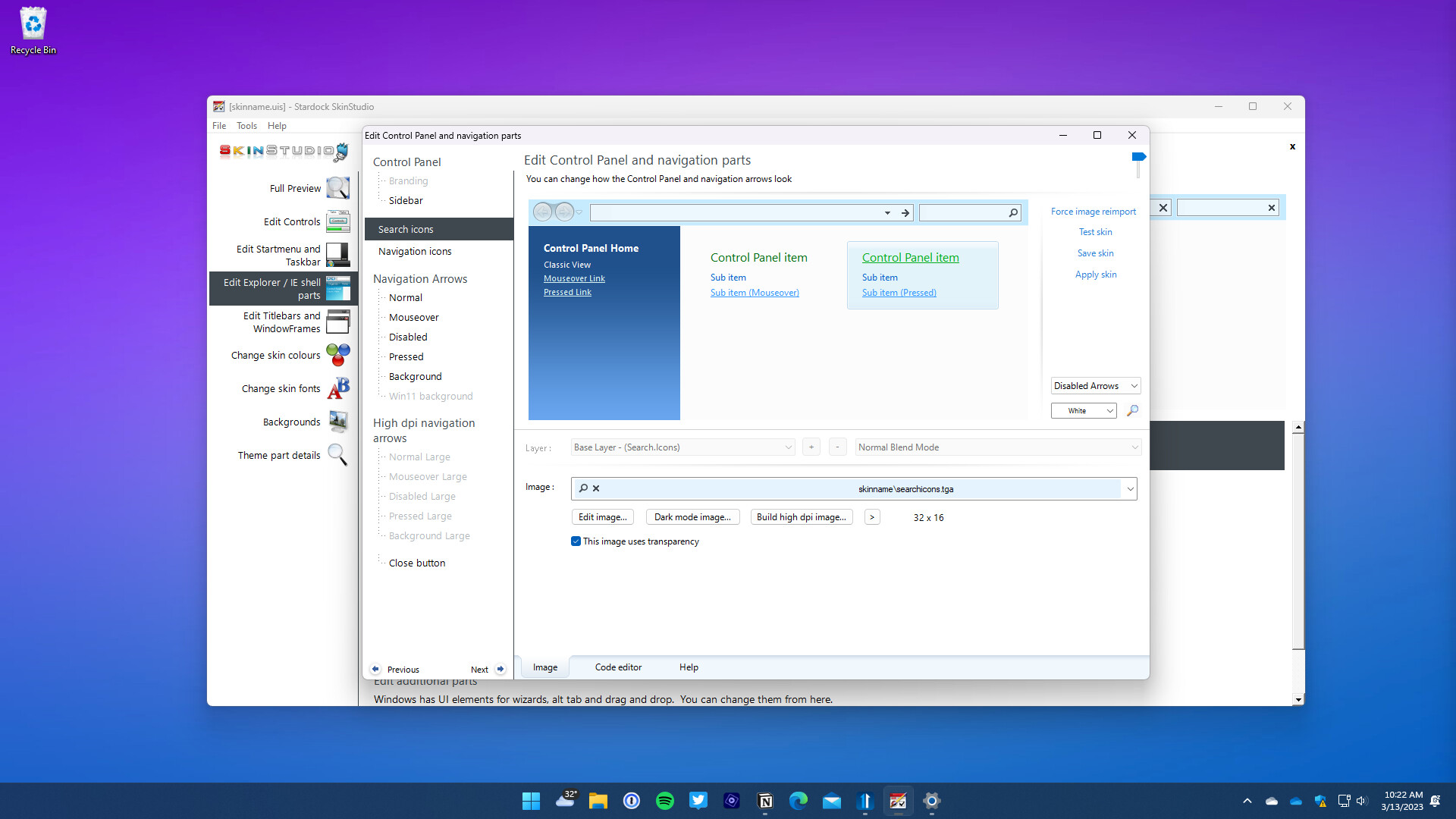Apply skin using the right panel link
Screen dimensions: 1456x819
point(1095,274)
